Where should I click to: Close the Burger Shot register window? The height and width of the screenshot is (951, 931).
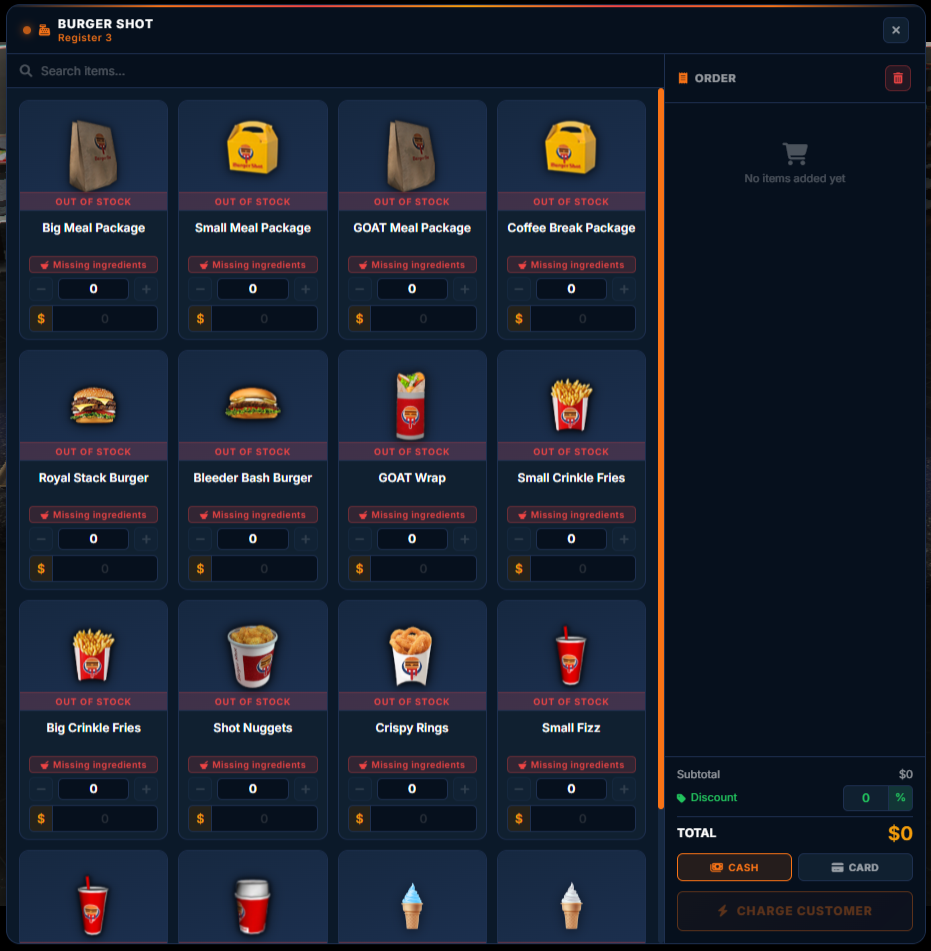tap(895, 30)
